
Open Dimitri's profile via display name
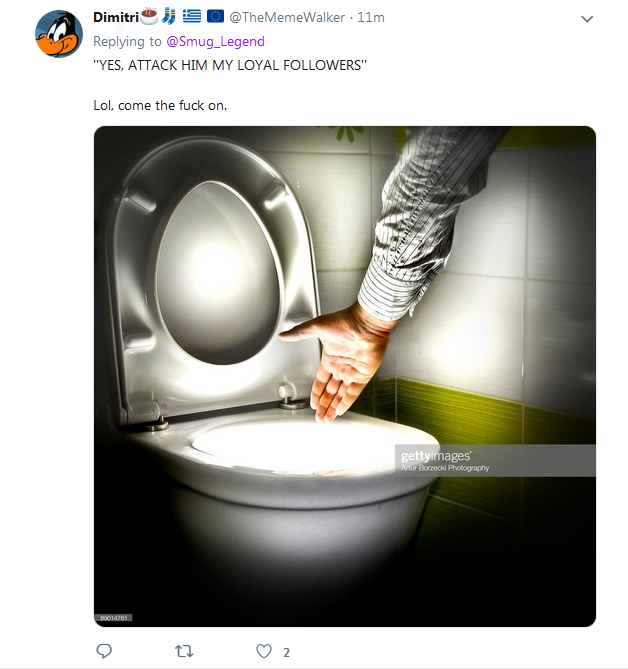click(116, 17)
